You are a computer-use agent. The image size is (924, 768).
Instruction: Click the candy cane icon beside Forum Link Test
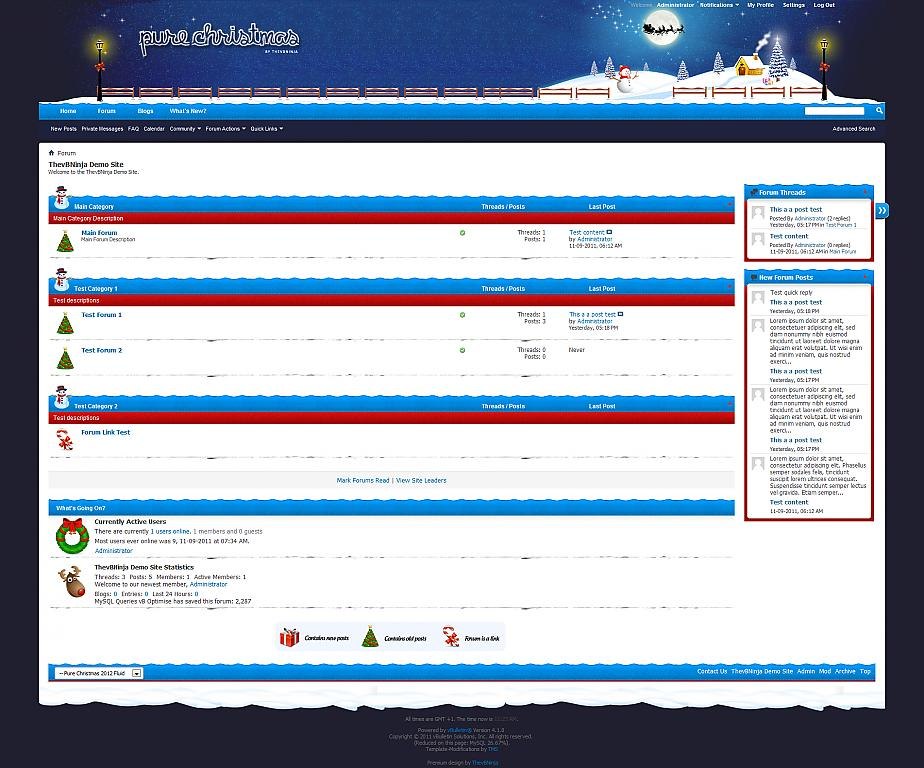64,440
